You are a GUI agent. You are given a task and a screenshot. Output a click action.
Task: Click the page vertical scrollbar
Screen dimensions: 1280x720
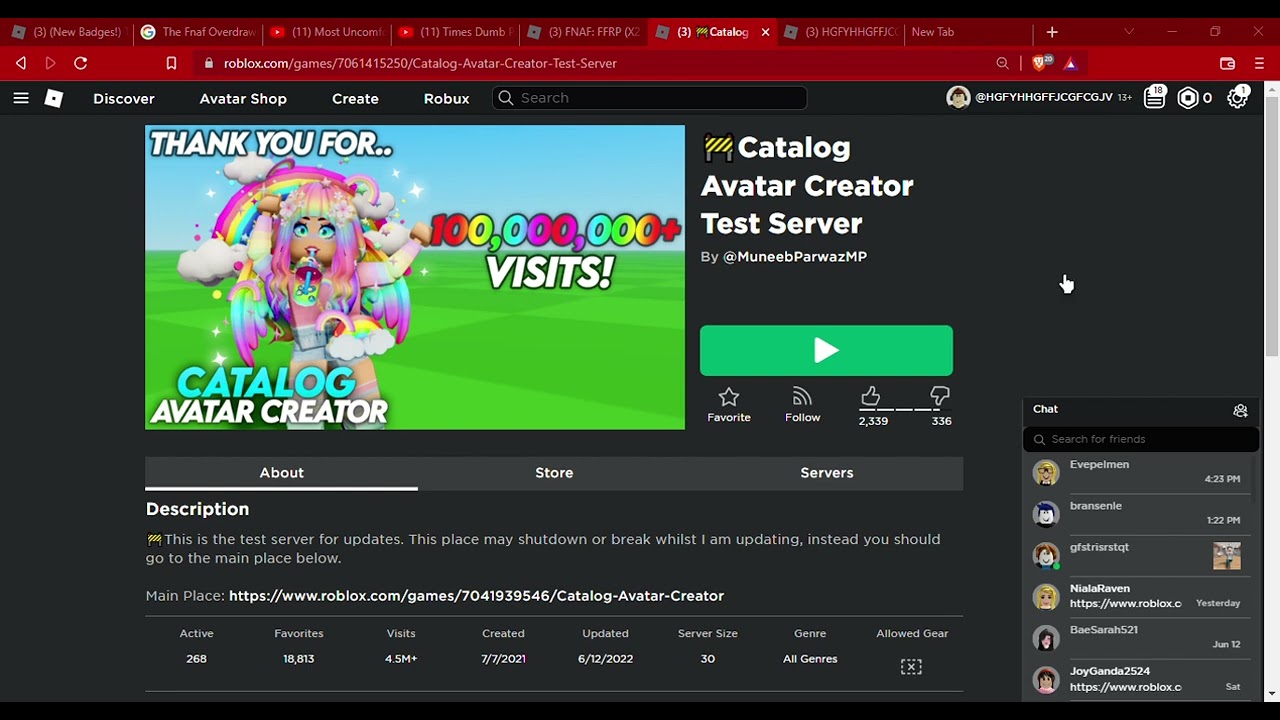(x=1272, y=225)
